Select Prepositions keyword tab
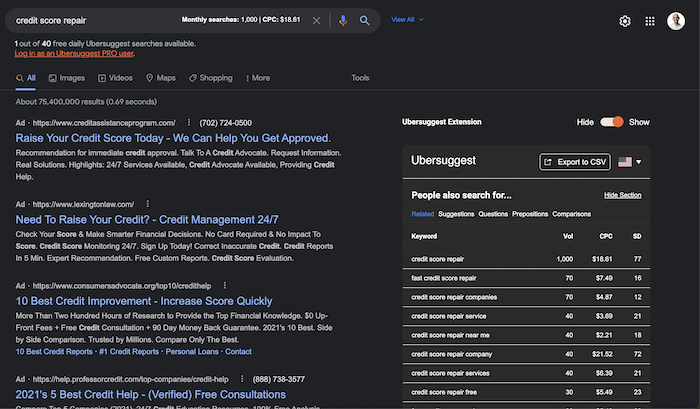 (530, 214)
